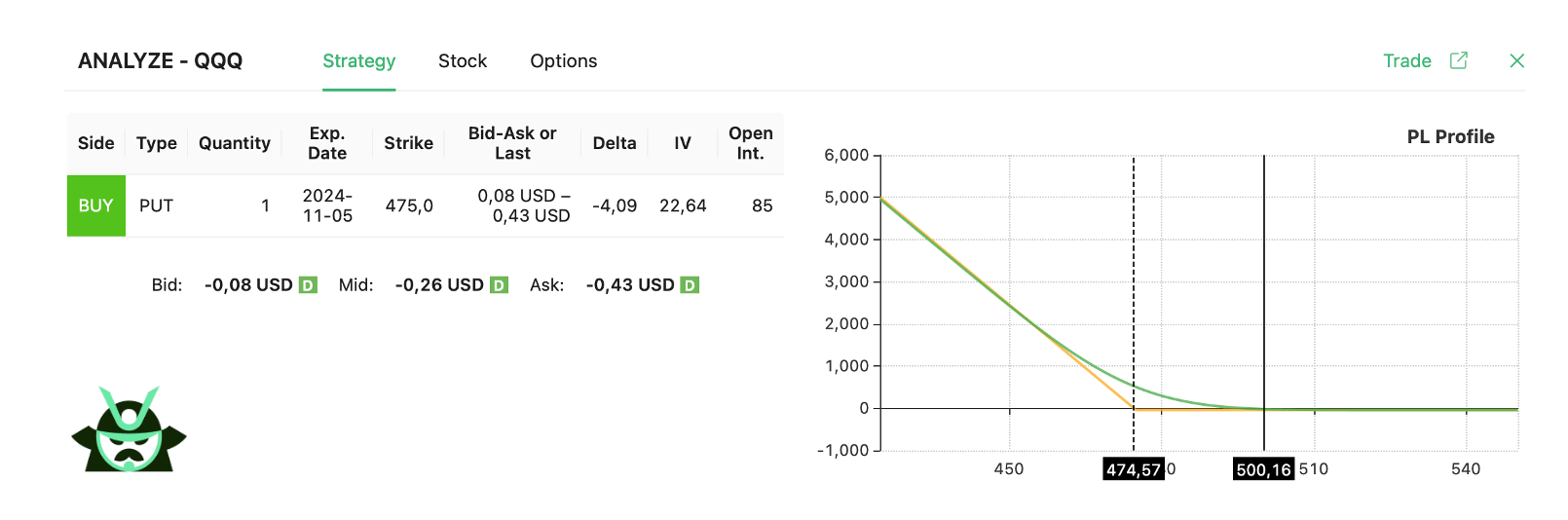Click the PL Profile chart title
1568x520 pixels.
[x=1449, y=137]
